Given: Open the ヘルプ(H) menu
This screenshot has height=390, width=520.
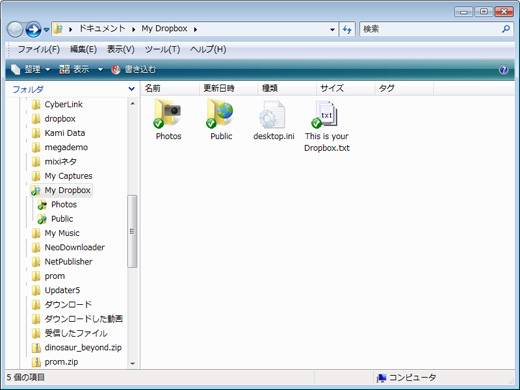Looking at the screenshot, I should coord(208,49).
